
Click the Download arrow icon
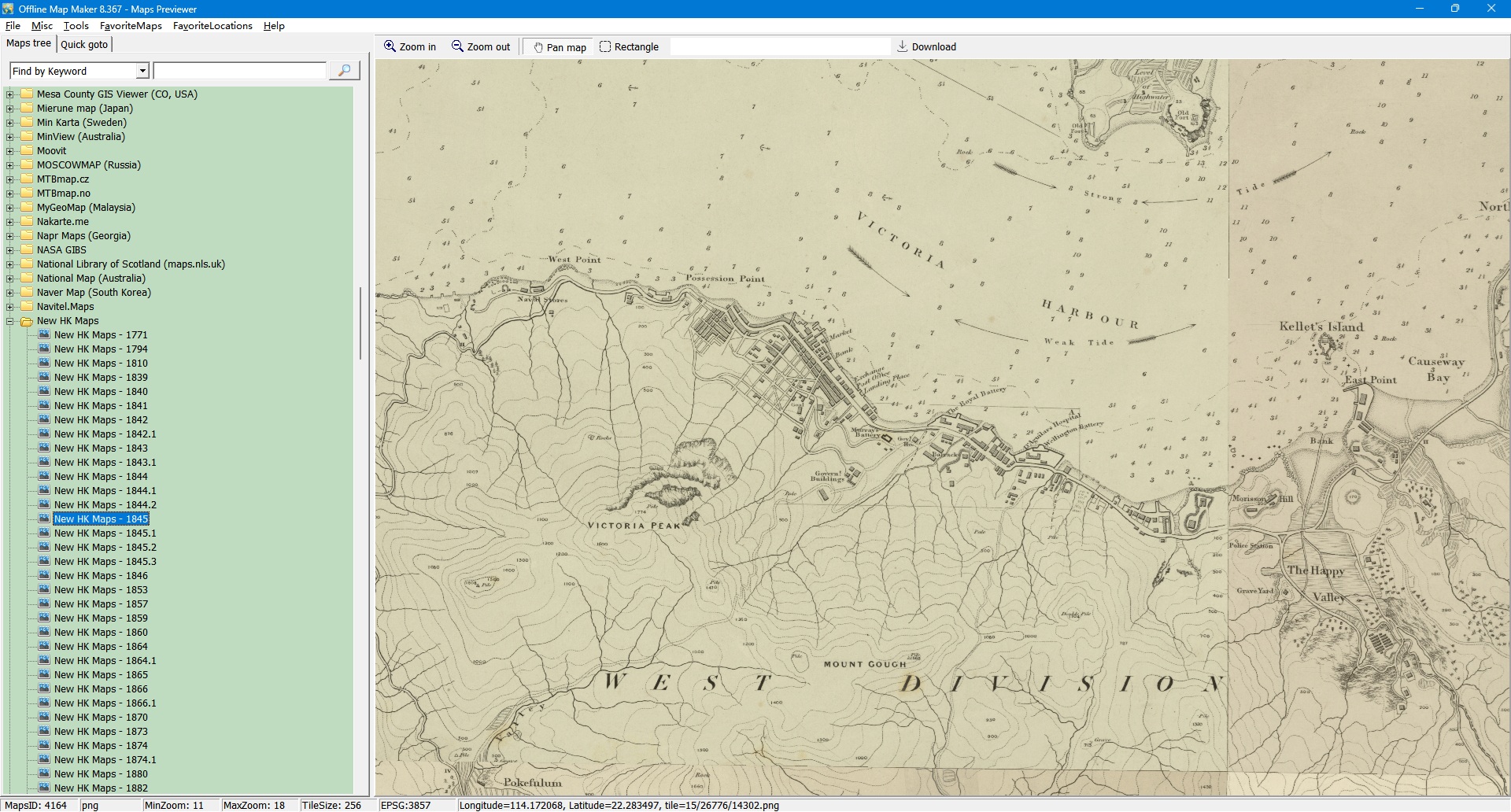[903, 46]
